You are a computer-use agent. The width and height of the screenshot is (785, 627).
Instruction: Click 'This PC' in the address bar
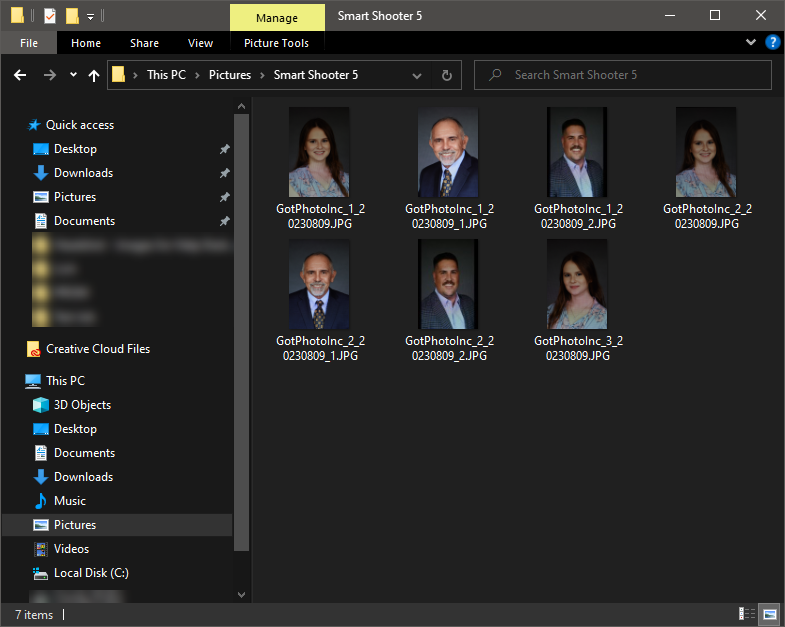click(166, 75)
